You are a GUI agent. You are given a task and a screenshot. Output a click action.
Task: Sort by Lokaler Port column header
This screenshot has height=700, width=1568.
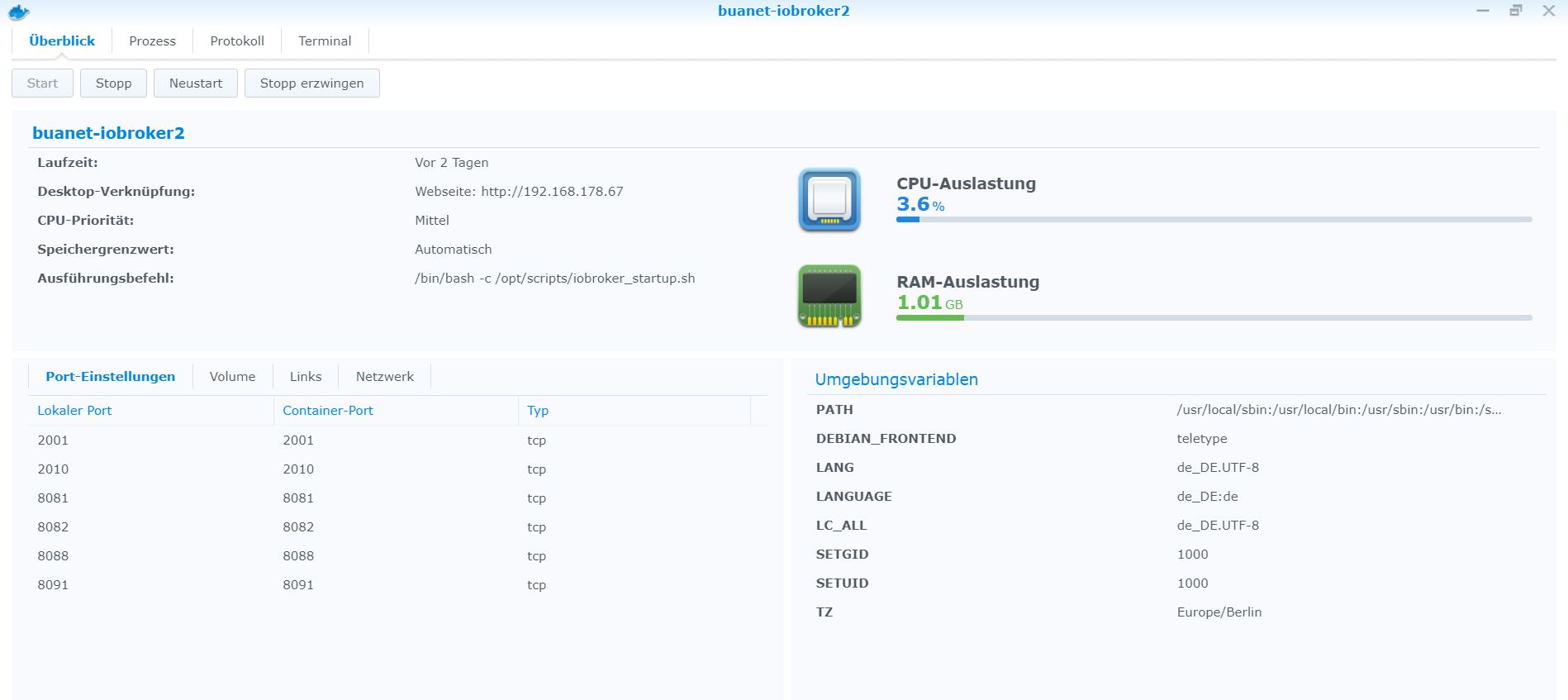(150, 410)
